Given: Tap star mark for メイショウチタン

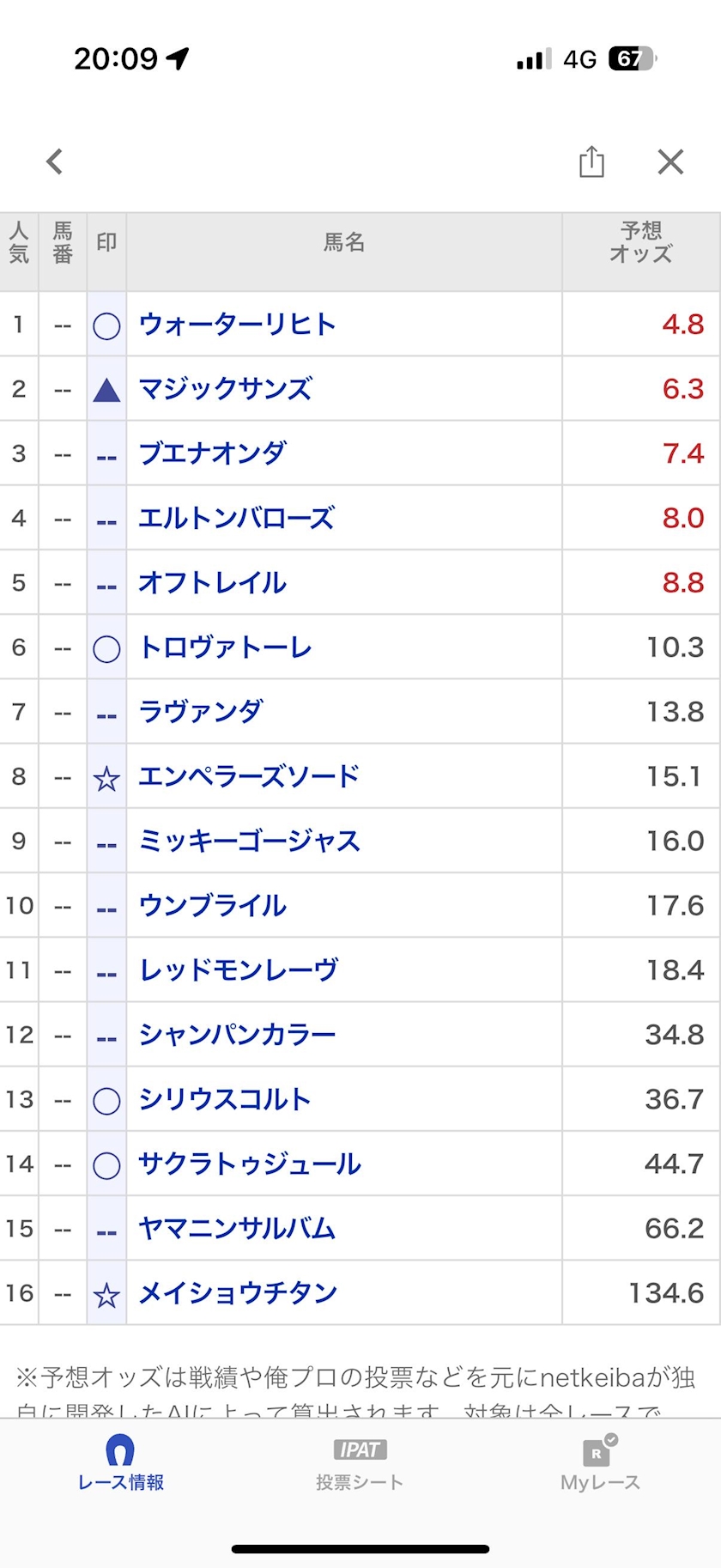Looking at the screenshot, I should 106,1294.
